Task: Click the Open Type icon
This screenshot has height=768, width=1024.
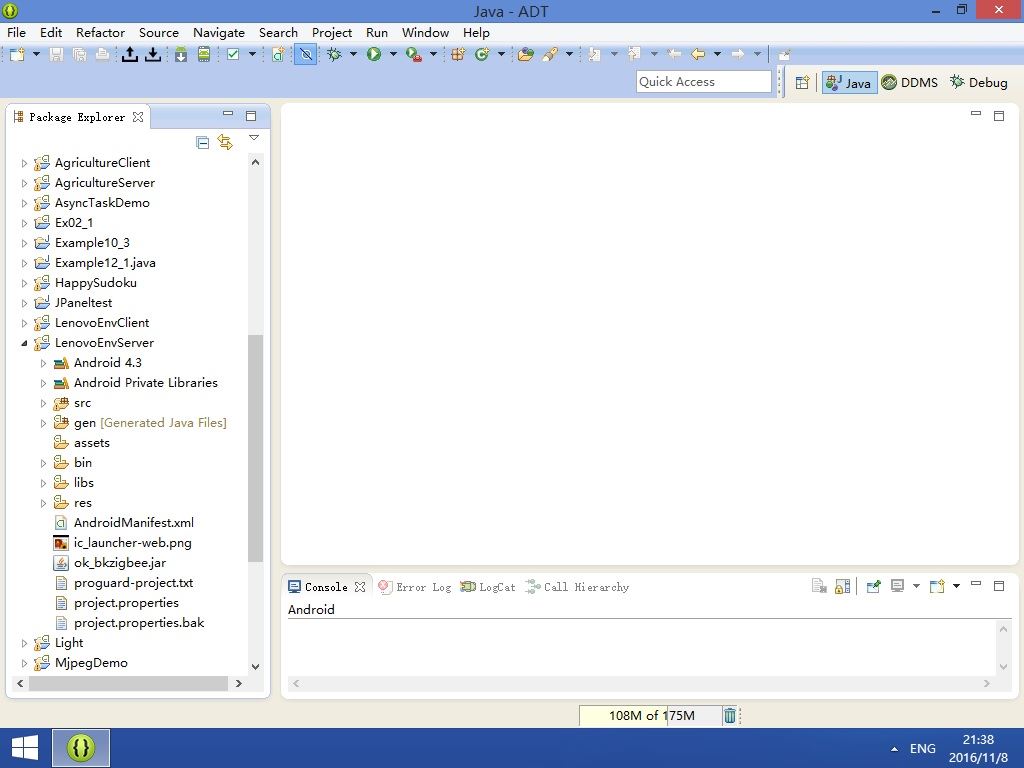Action: pyautogui.click(x=526, y=55)
